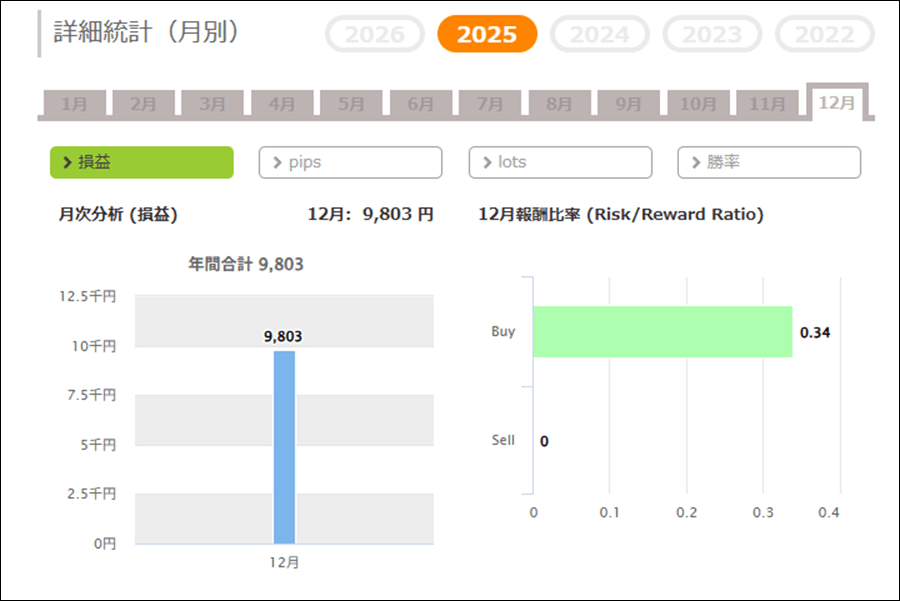Image resolution: width=900 pixels, height=601 pixels.
Task: Switch analysis to pips
Action: [x=350, y=162]
